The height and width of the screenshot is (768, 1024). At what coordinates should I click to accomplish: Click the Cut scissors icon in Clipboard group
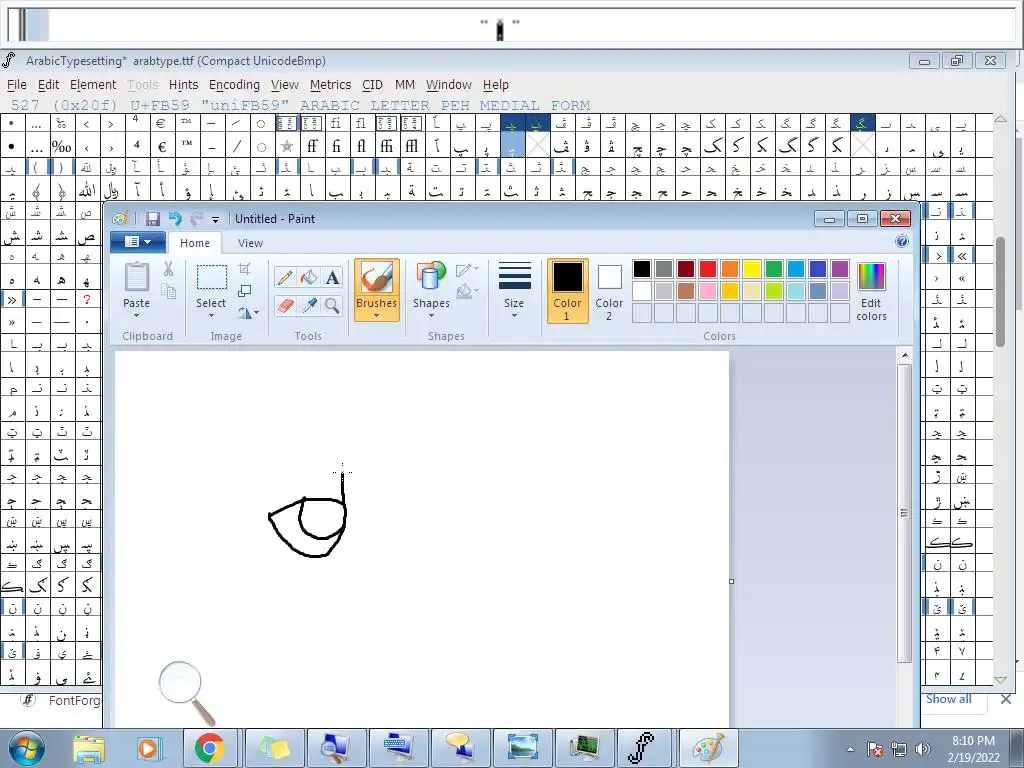coord(168,268)
